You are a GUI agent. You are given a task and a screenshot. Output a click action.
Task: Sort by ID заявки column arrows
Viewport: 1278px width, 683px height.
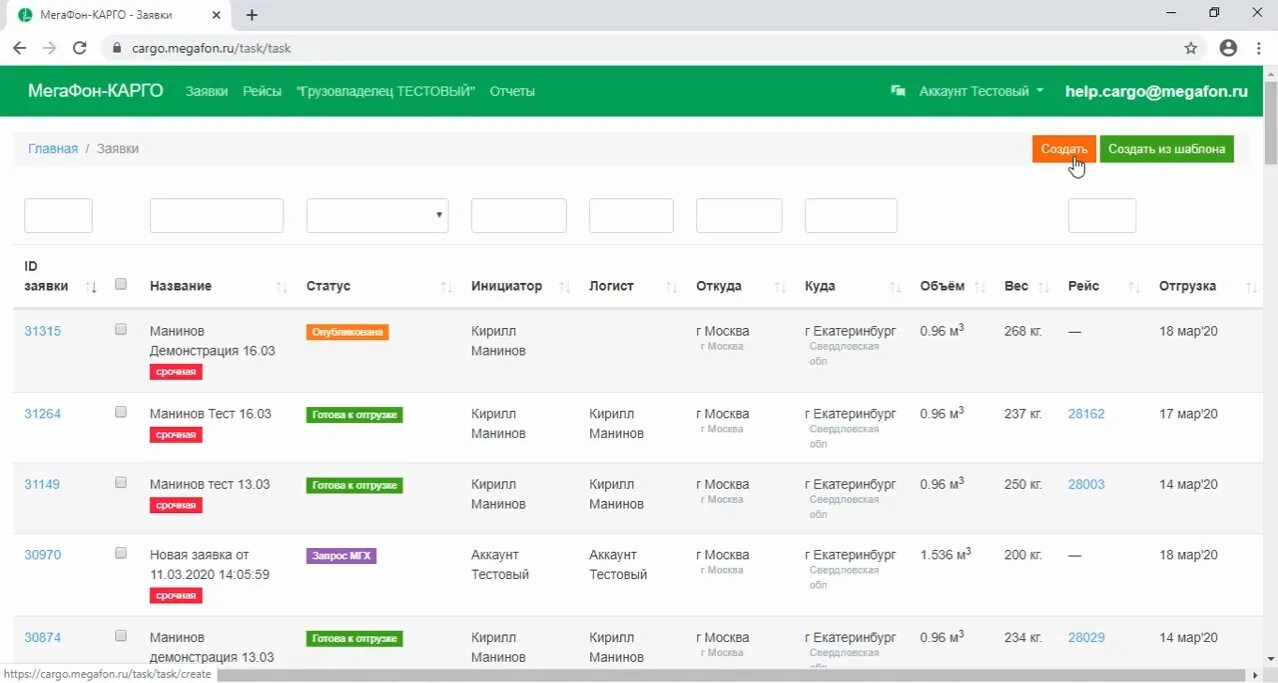tap(92, 287)
